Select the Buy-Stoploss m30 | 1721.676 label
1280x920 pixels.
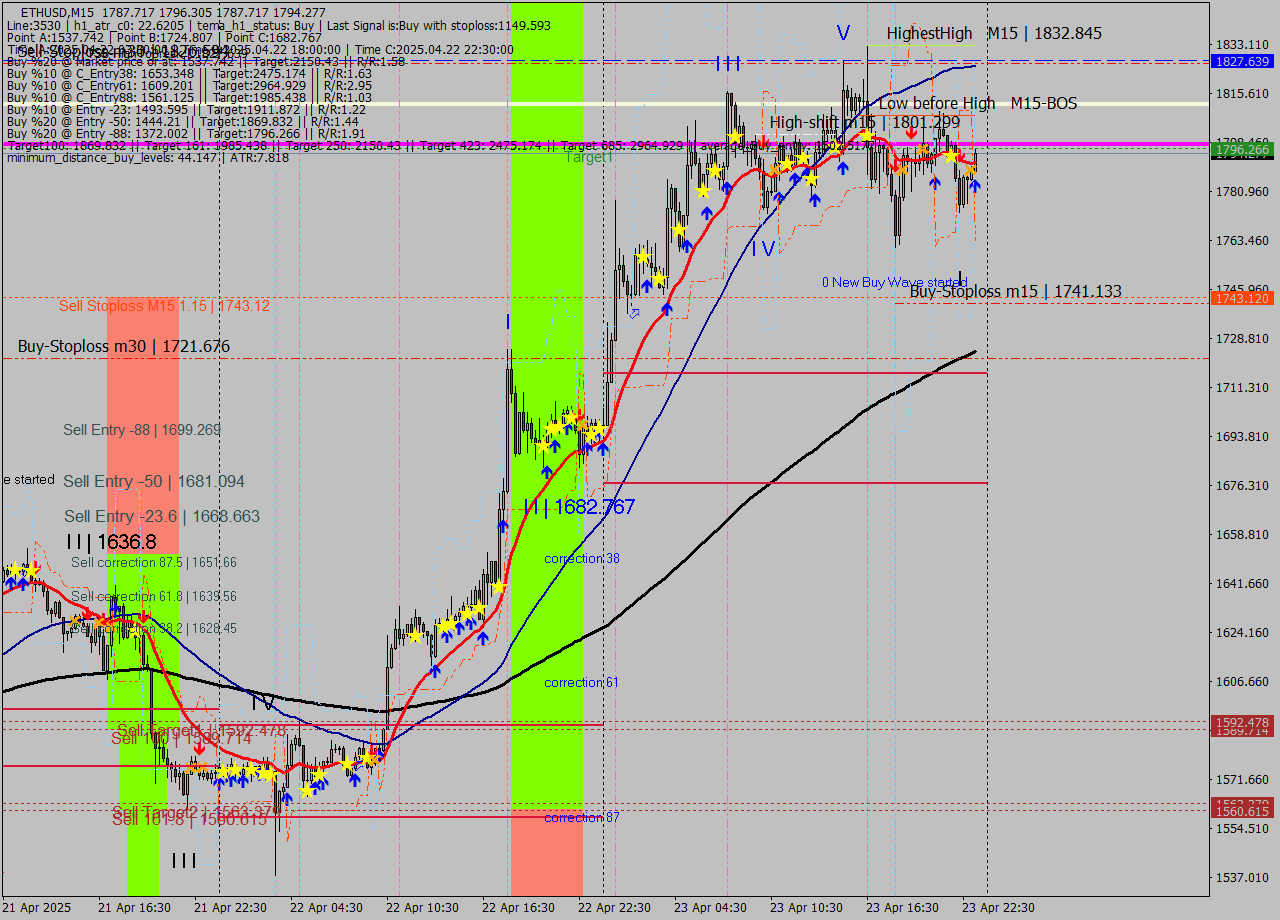point(122,346)
